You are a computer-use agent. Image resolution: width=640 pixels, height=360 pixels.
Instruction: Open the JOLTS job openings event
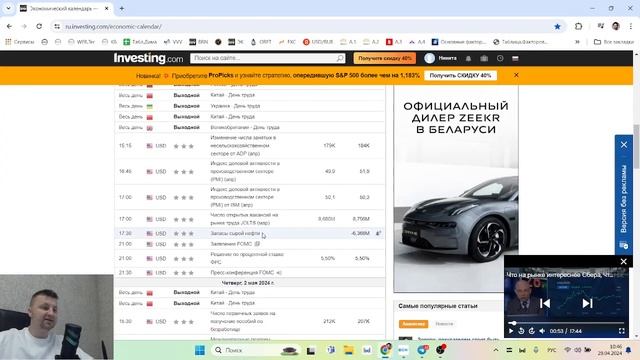pos(244,219)
